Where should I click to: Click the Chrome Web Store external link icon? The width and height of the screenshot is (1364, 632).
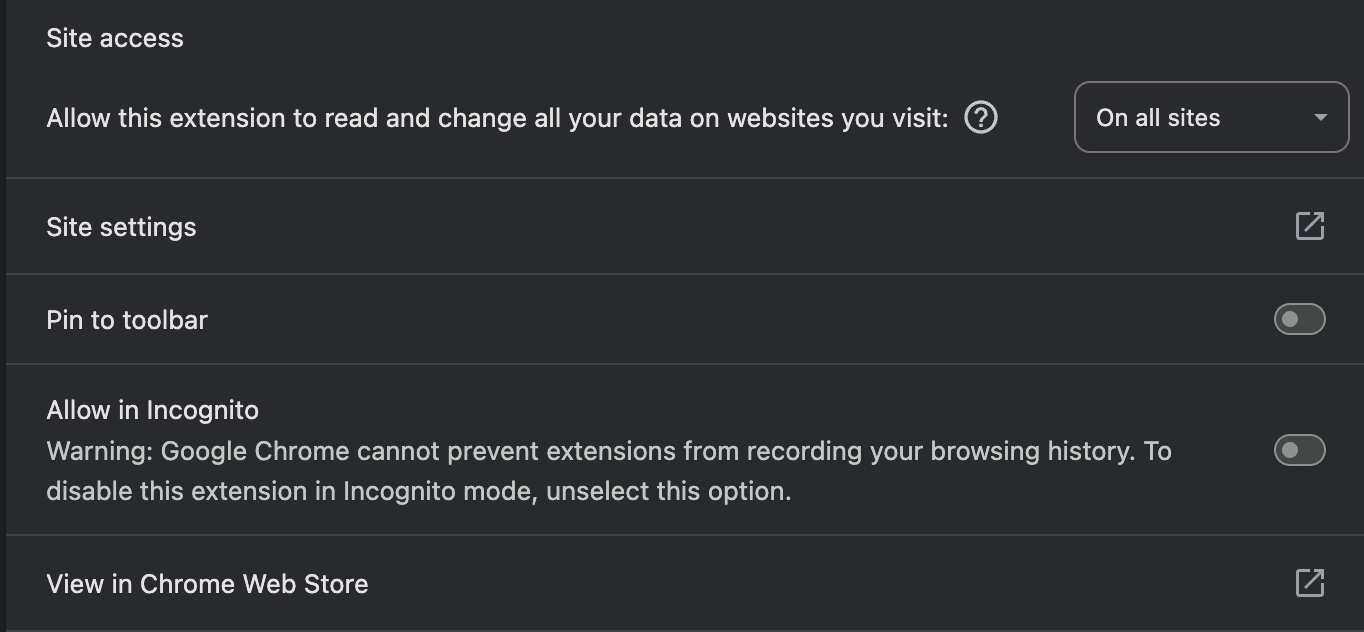click(1309, 583)
